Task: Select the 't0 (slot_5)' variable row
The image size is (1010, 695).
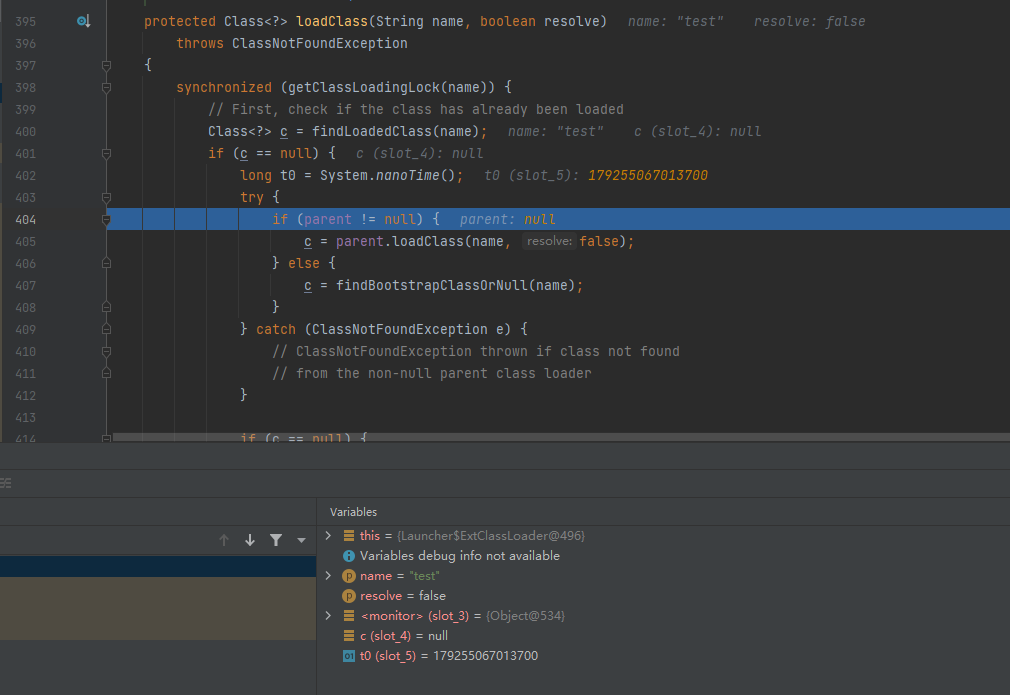Action: [x=663, y=656]
